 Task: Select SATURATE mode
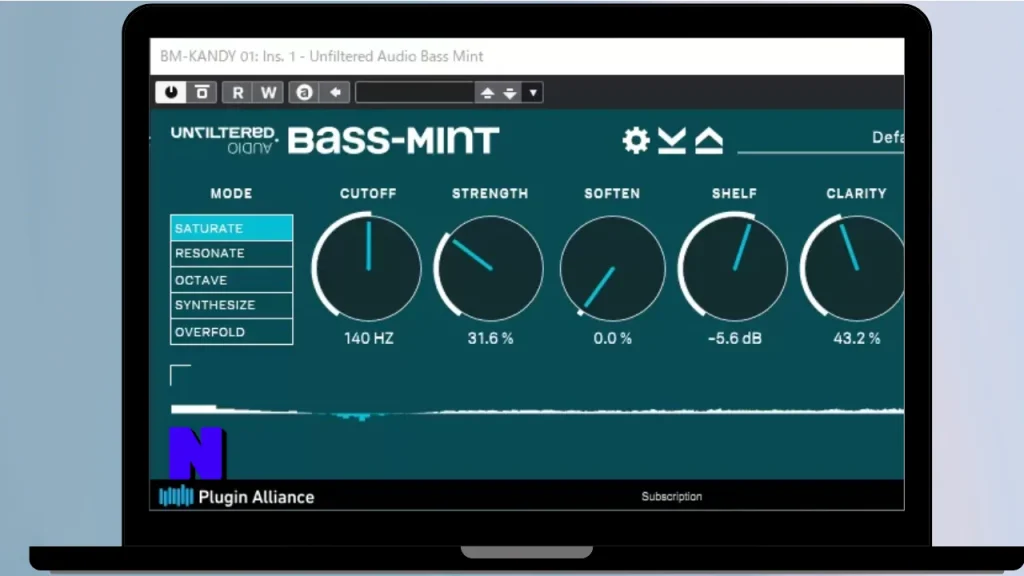(231, 228)
